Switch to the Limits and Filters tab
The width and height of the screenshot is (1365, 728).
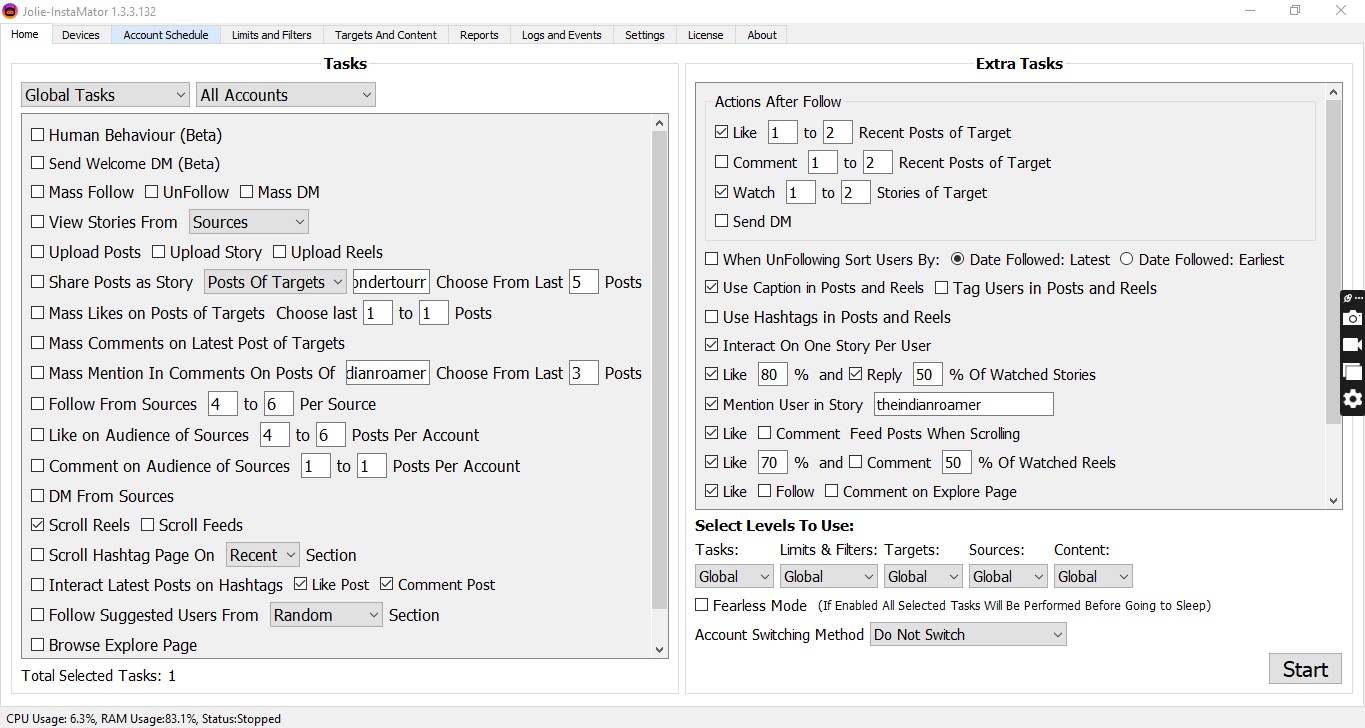coord(271,35)
